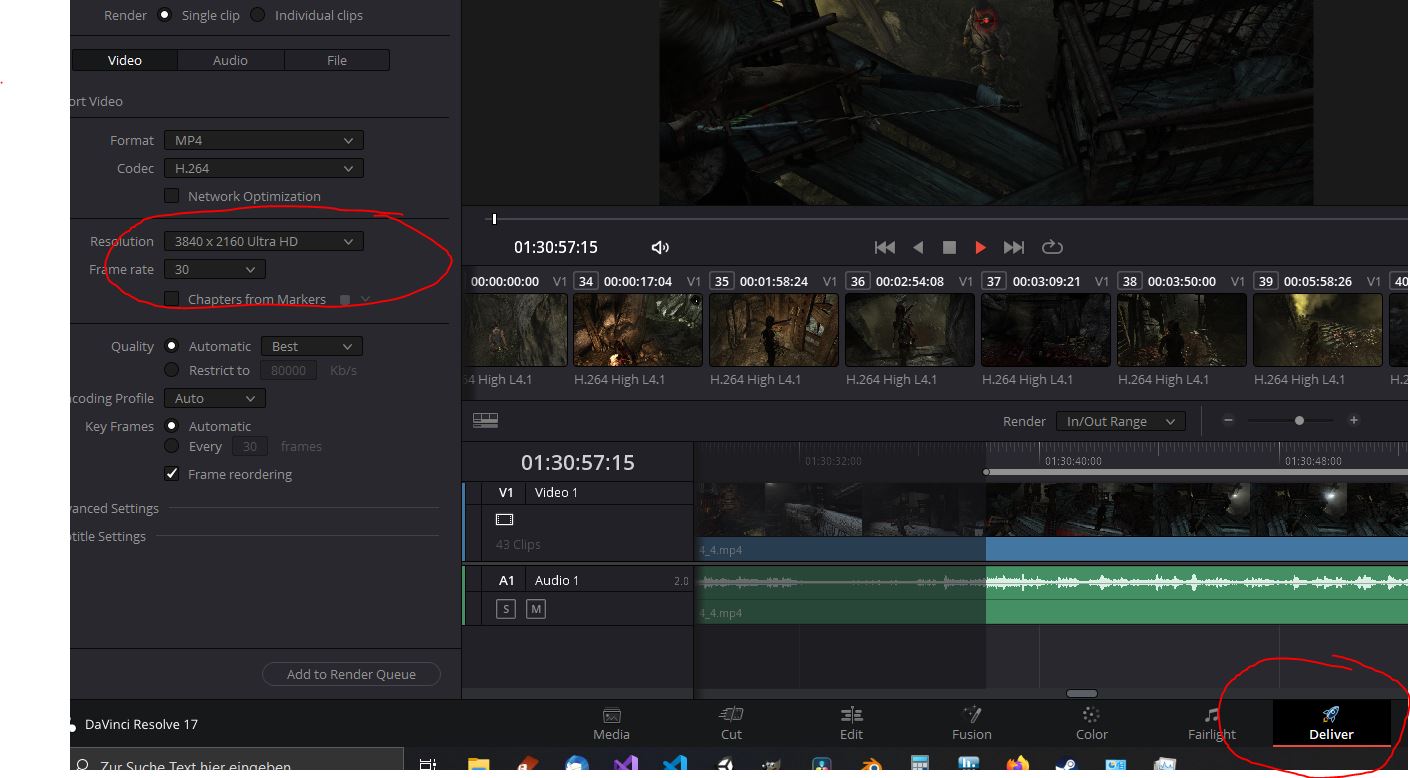Open the Resolution dropdown showing 3840 x 2160
Viewport: 1410px width, 778px height.
coord(263,241)
